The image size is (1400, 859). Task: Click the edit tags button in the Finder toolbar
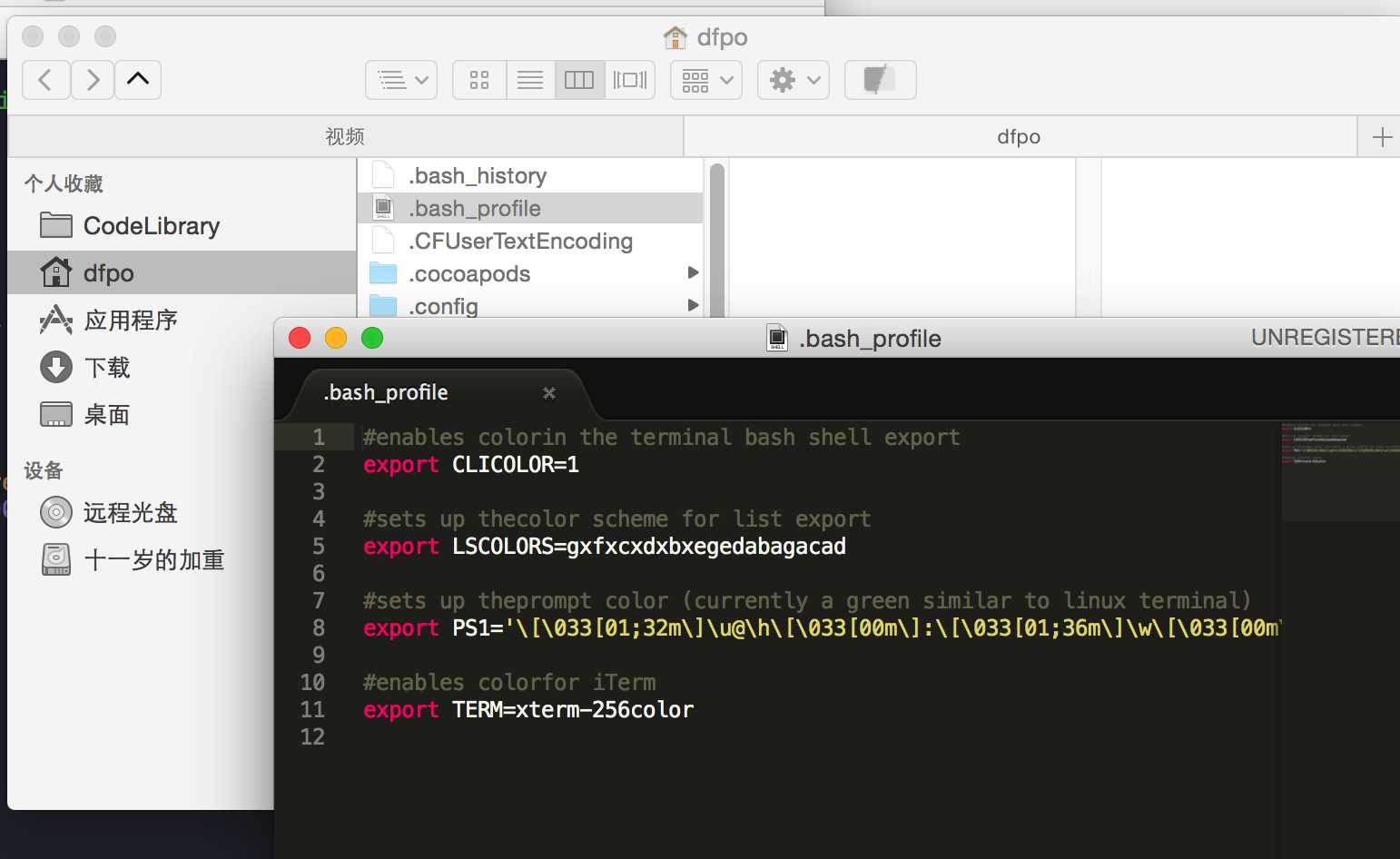[880, 80]
